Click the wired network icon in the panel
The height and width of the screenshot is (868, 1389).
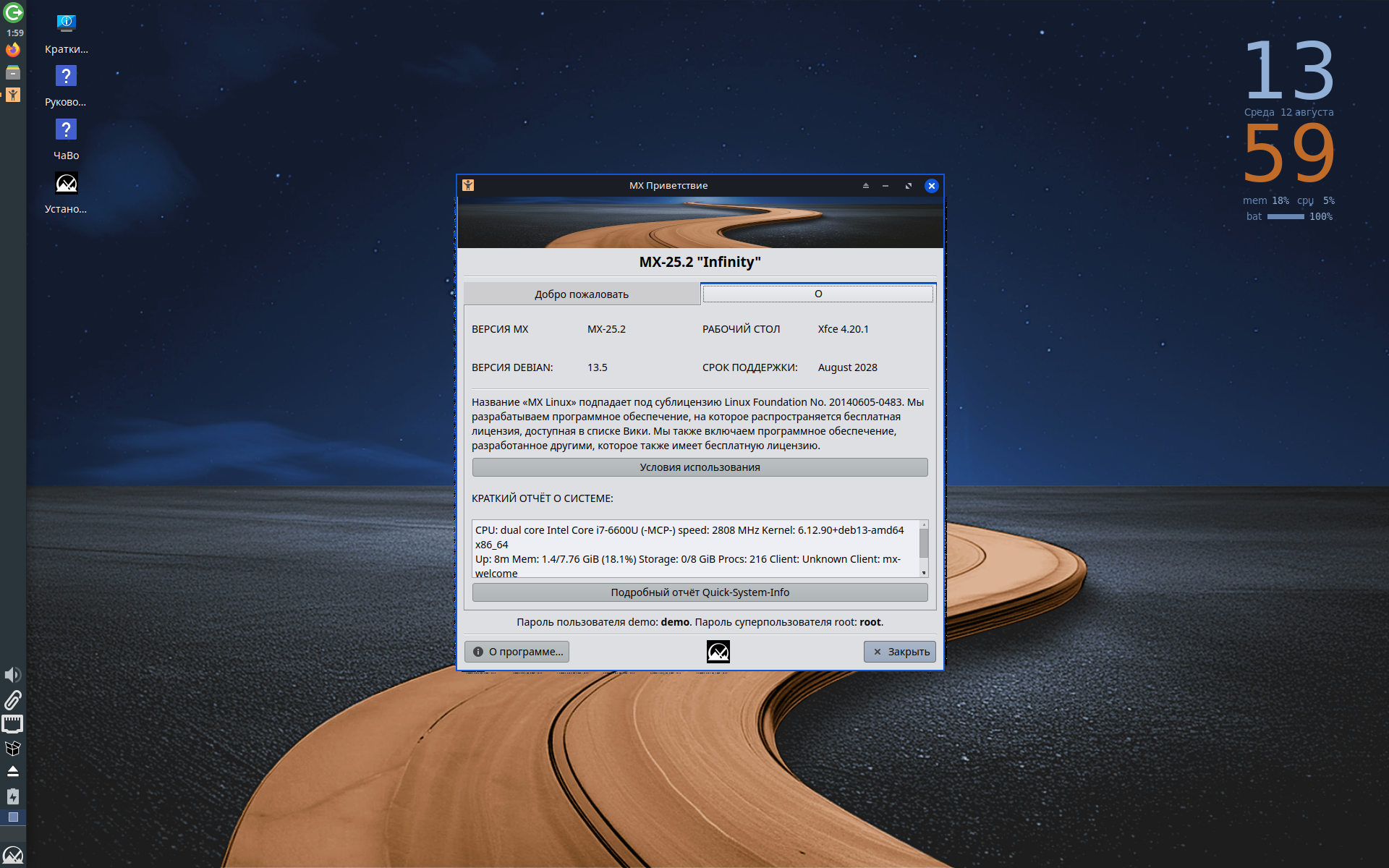click(x=13, y=724)
